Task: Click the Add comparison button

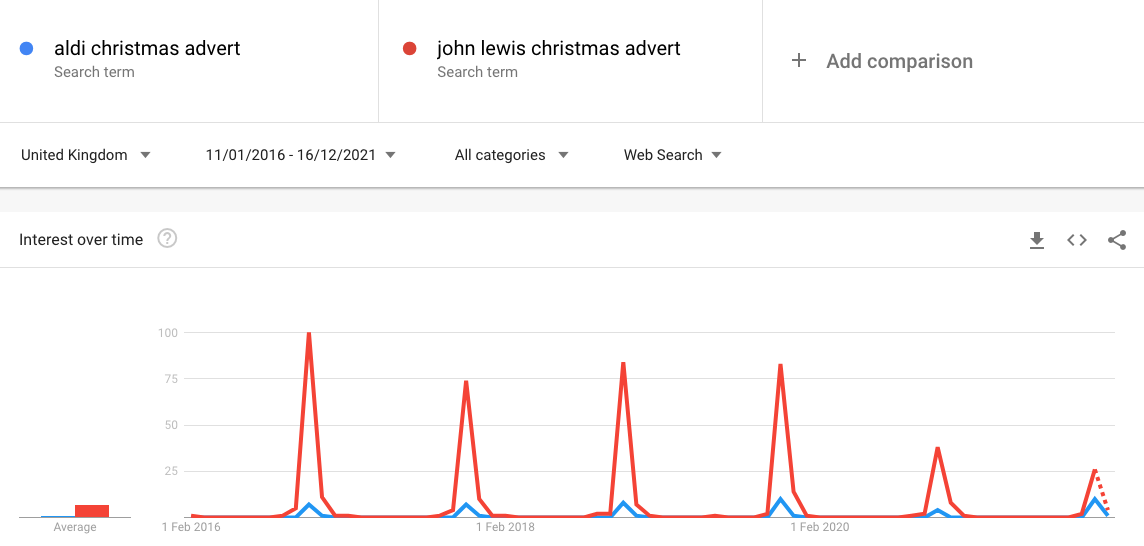Action: click(882, 61)
